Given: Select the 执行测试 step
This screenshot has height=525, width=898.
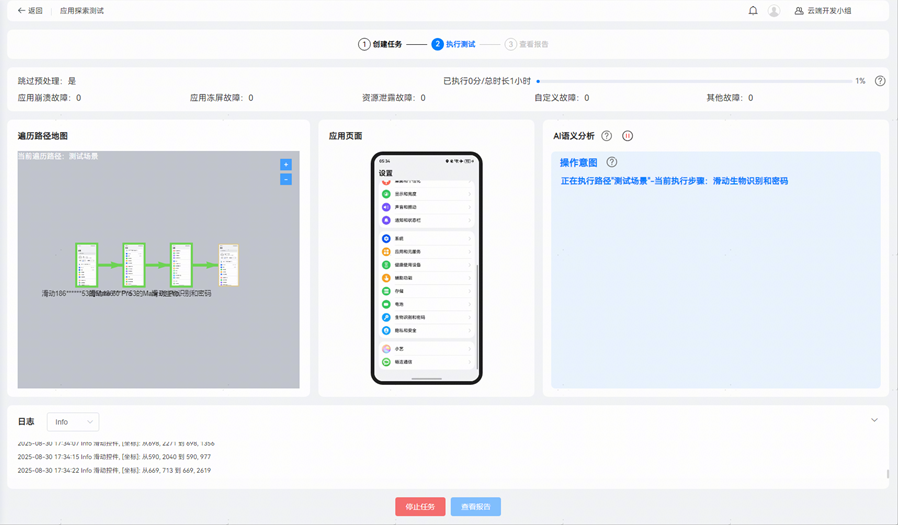Looking at the screenshot, I should pyautogui.click(x=453, y=44).
